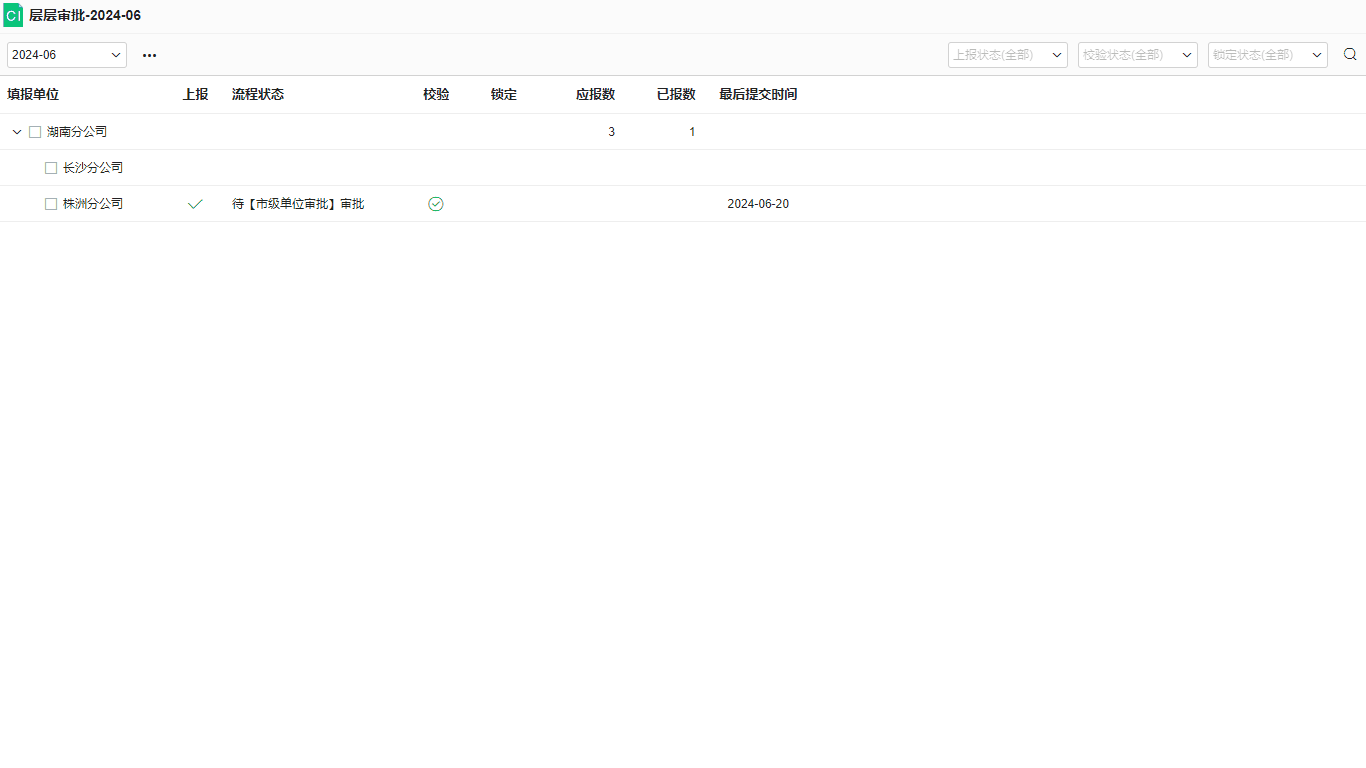Collapse the 湖南分公司 tree node
1366x768 pixels.
[x=17, y=132]
